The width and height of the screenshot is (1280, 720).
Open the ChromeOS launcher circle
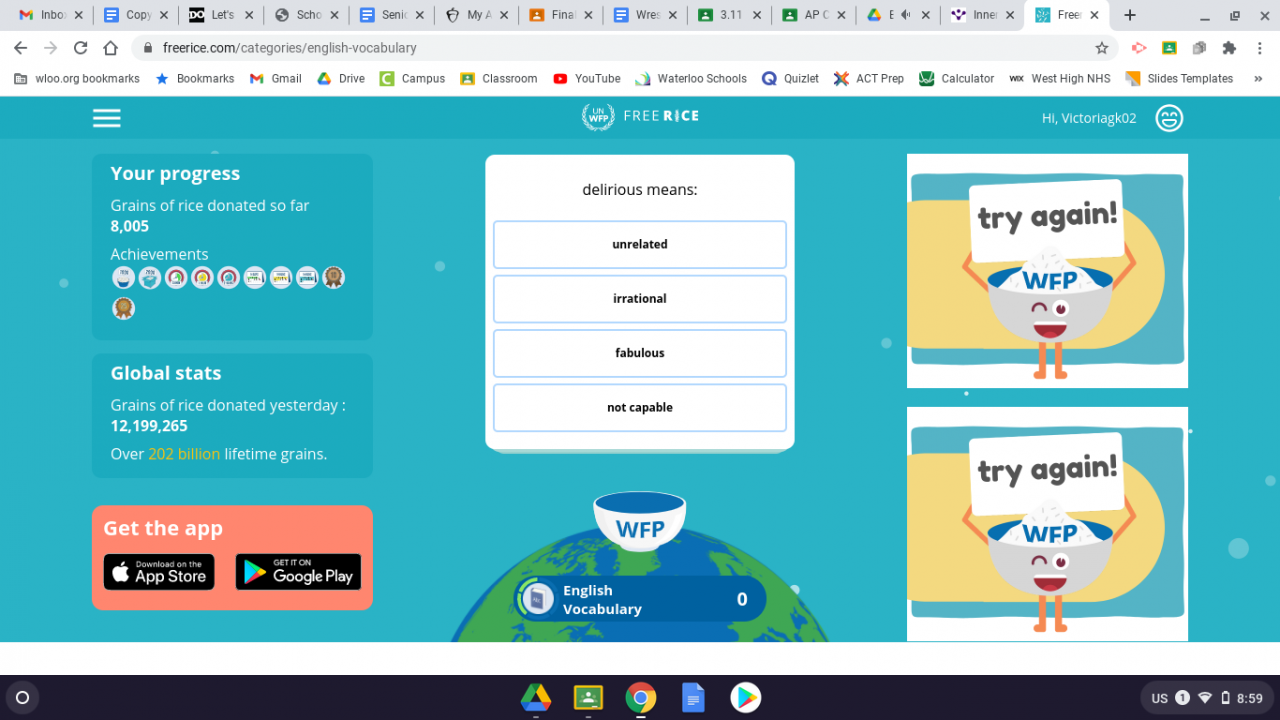(23, 697)
